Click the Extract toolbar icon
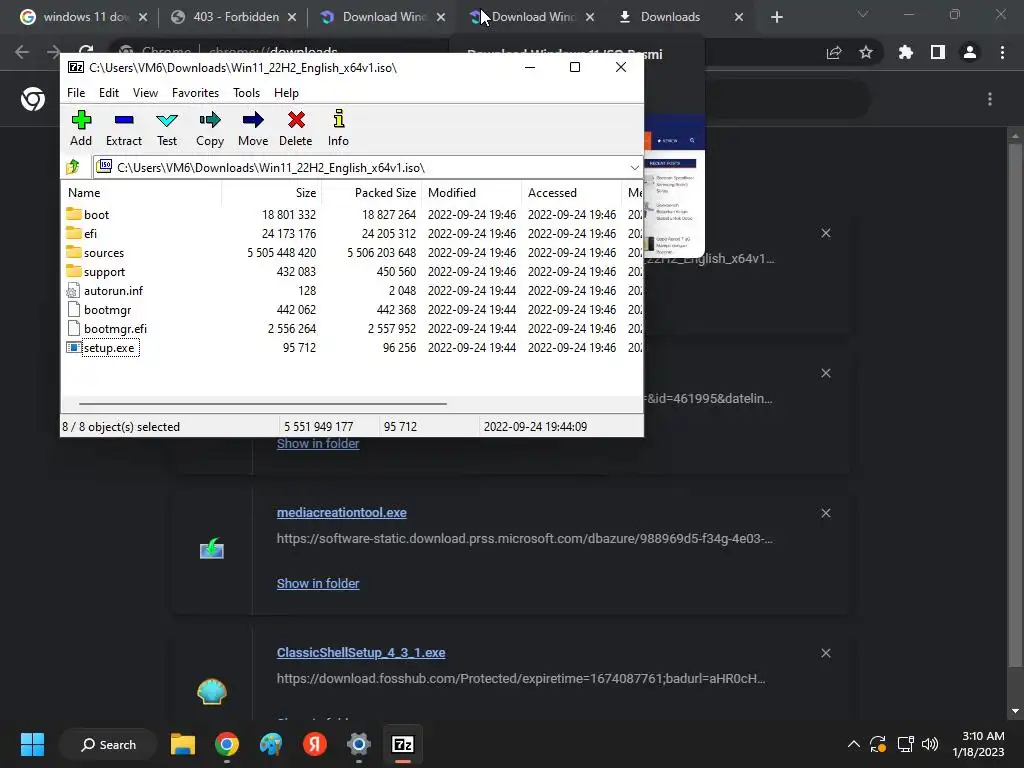This screenshot has width=1024, height=768. click(x=123, y=128)
